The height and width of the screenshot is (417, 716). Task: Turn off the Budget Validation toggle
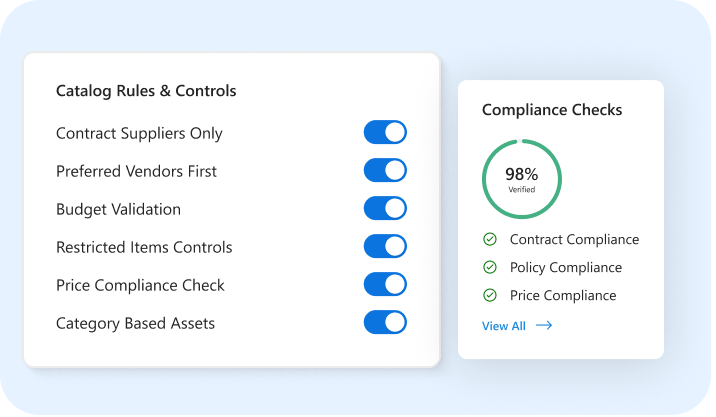(x=385, y=208)
